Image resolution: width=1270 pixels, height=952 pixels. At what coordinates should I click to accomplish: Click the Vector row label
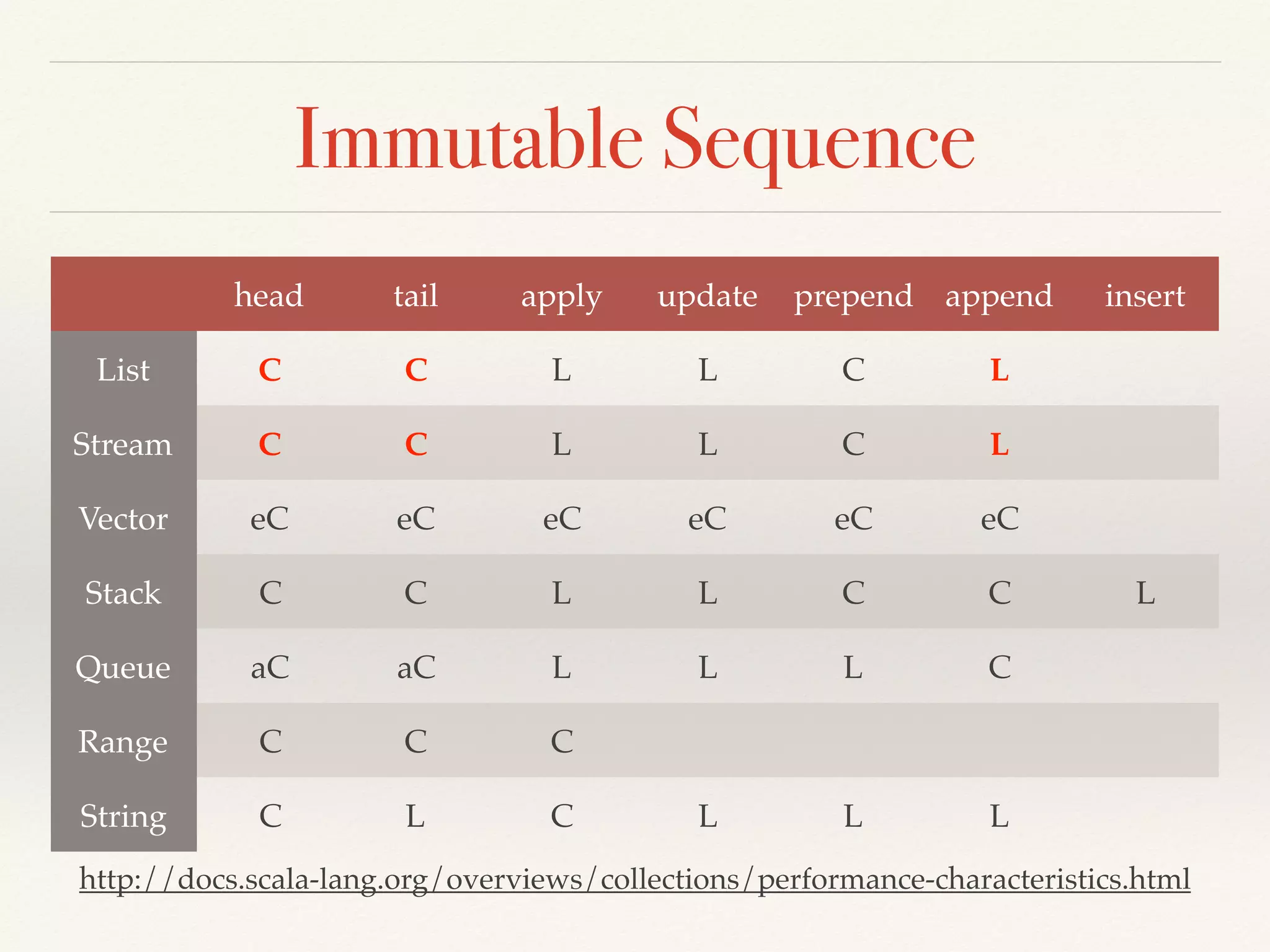coord(123,519)
